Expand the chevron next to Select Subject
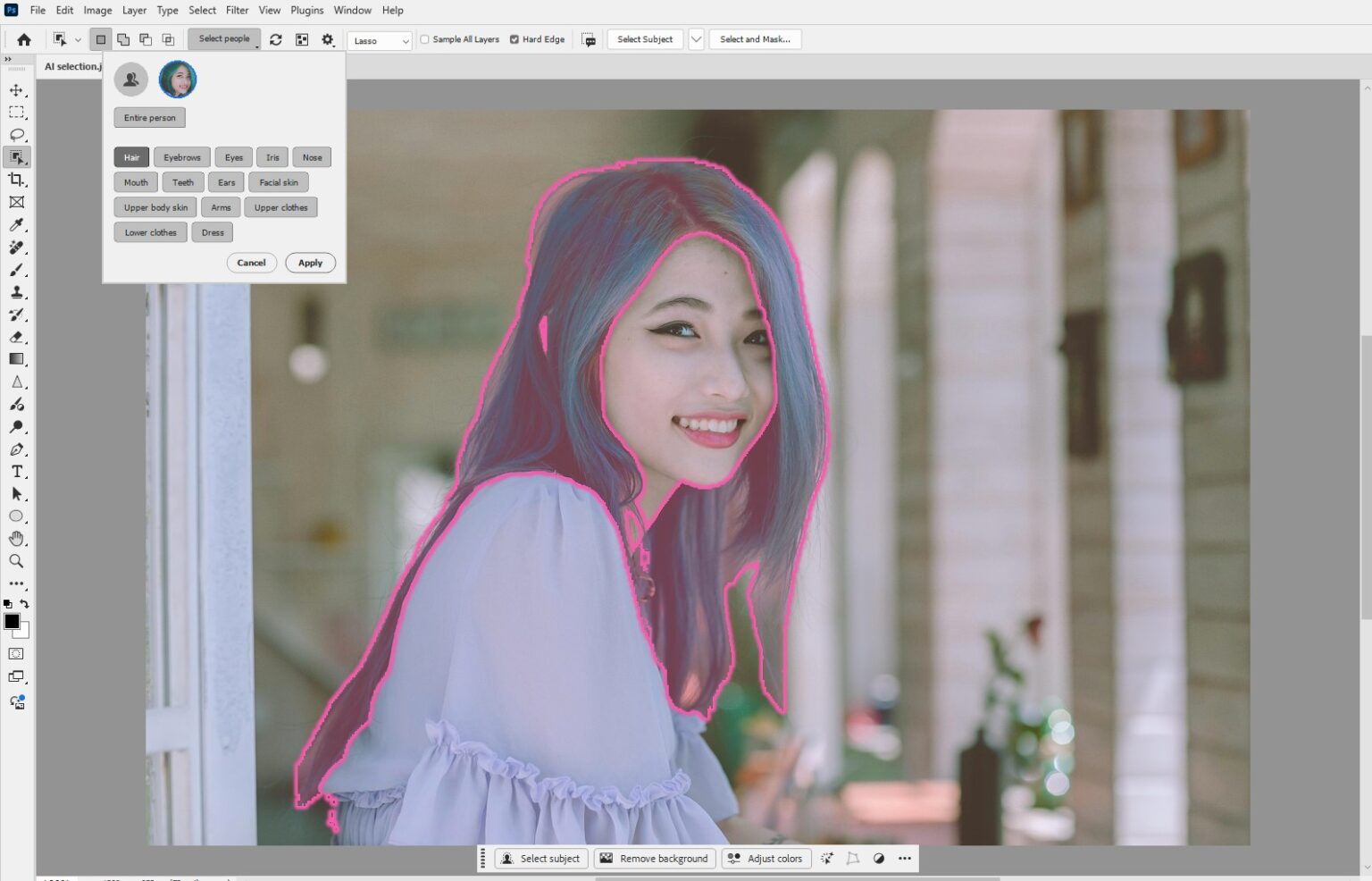Viewport: 1372px width, 881px height. pos(696,38)
